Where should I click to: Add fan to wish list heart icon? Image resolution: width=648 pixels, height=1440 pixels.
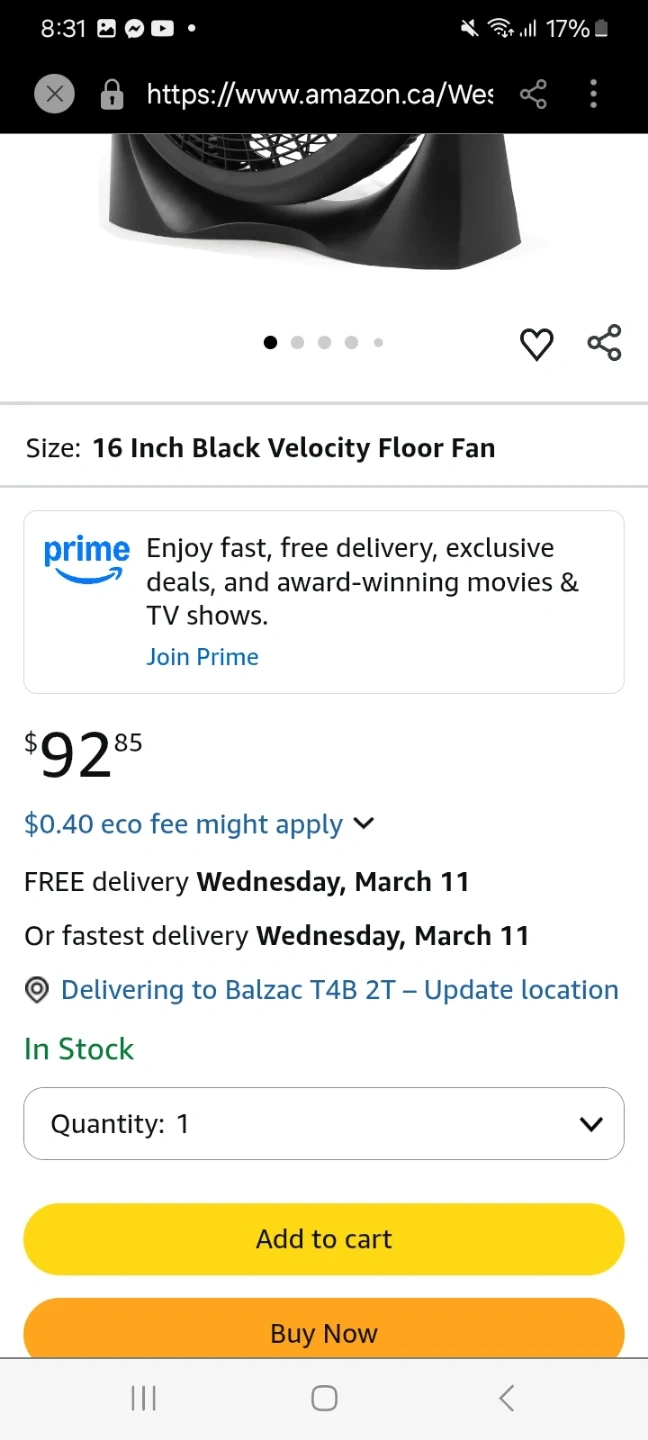pyautogui.click(x=537, y=344)
